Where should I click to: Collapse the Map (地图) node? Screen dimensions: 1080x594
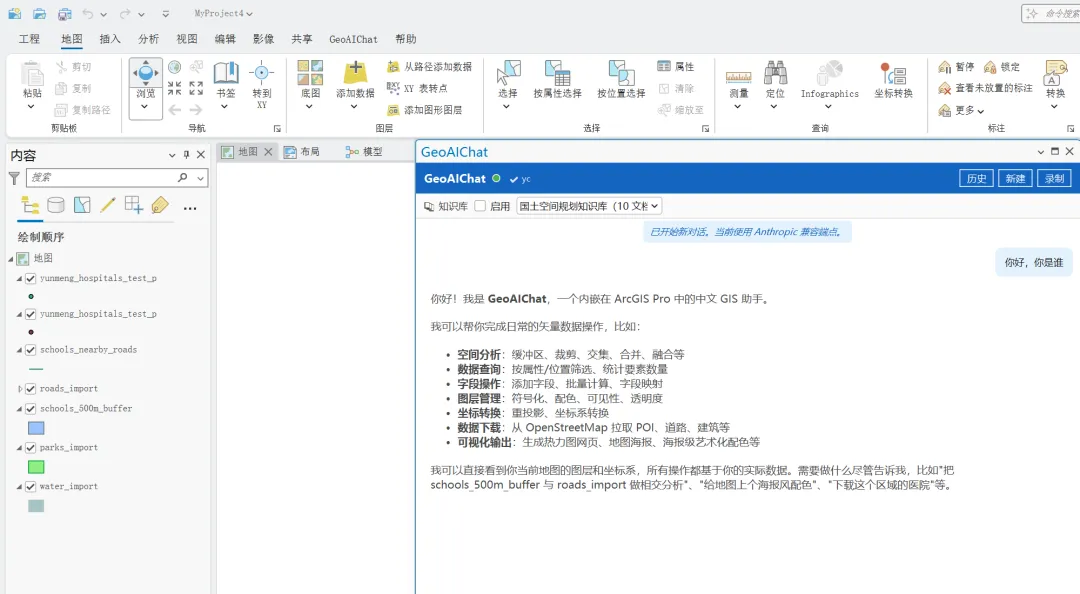point(11,258)
